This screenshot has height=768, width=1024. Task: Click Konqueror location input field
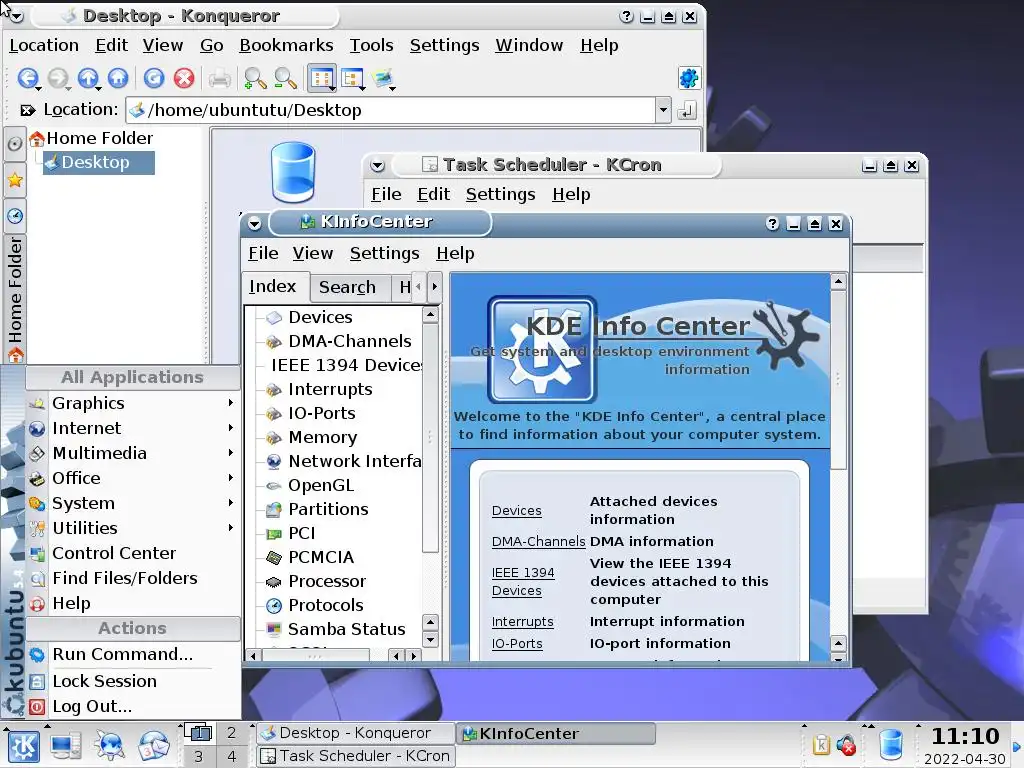pos(392,110)
